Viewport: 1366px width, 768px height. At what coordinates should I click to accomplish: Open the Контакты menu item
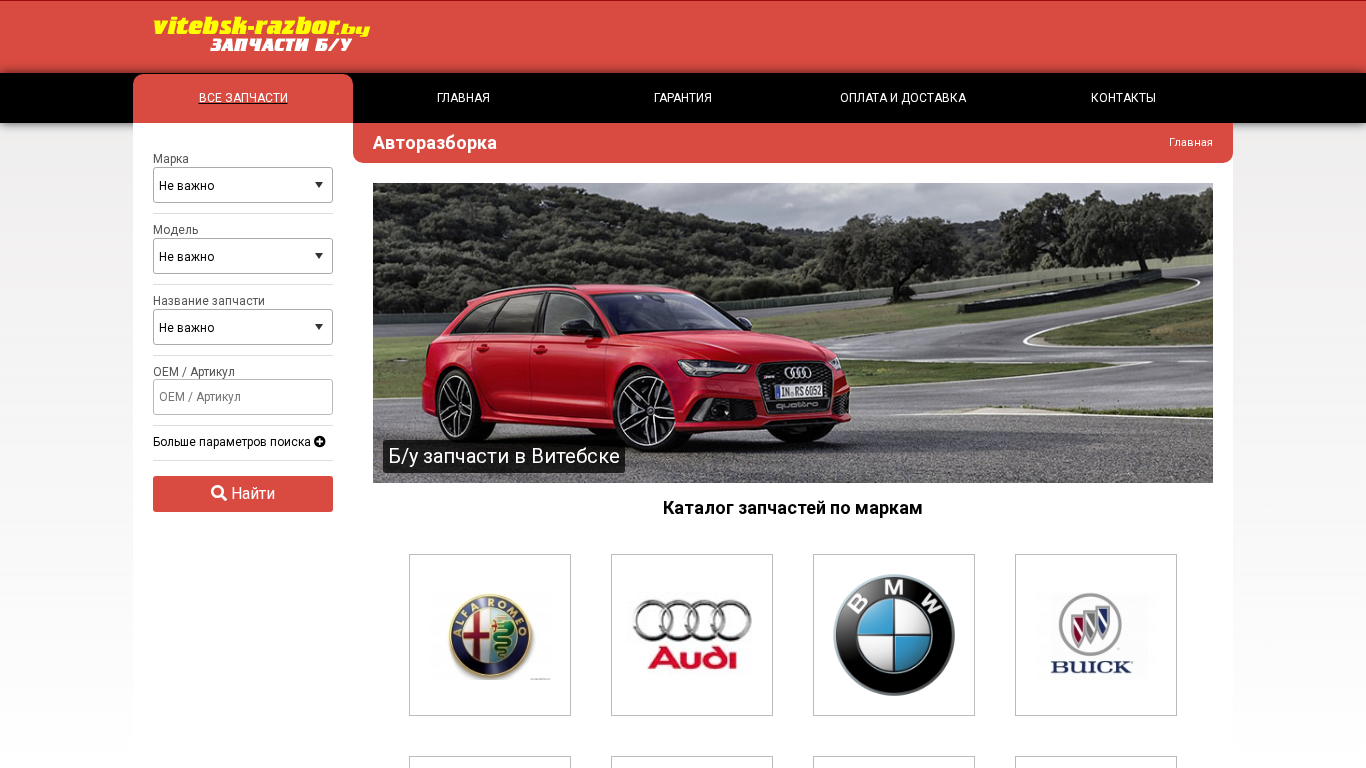pos(1123,98)
